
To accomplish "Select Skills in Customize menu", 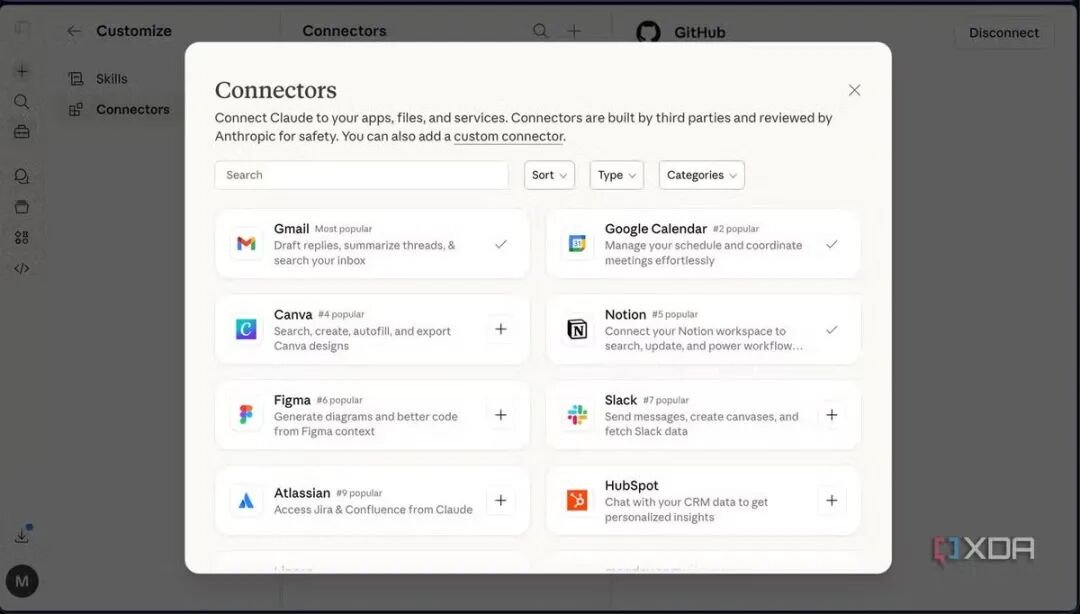I will pos(112,79).
